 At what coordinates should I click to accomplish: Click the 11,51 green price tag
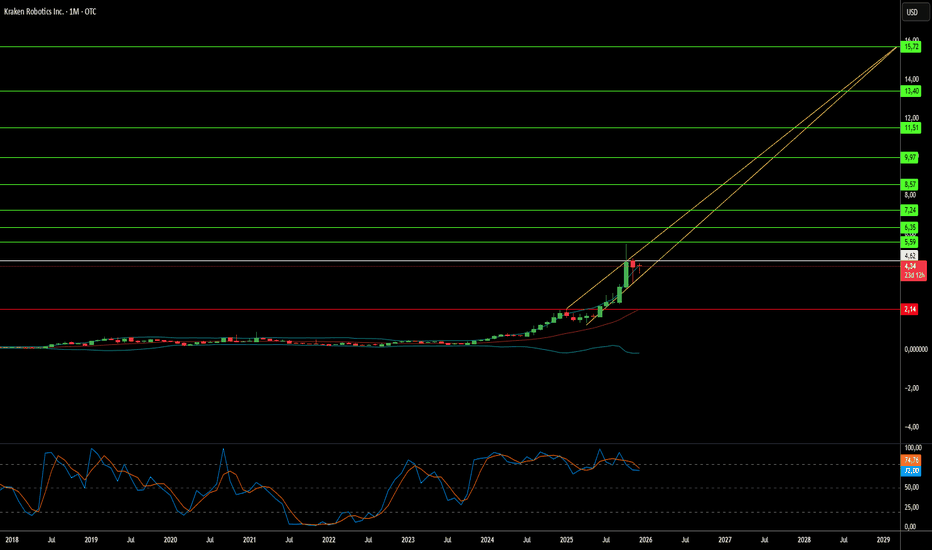(911, 127)
